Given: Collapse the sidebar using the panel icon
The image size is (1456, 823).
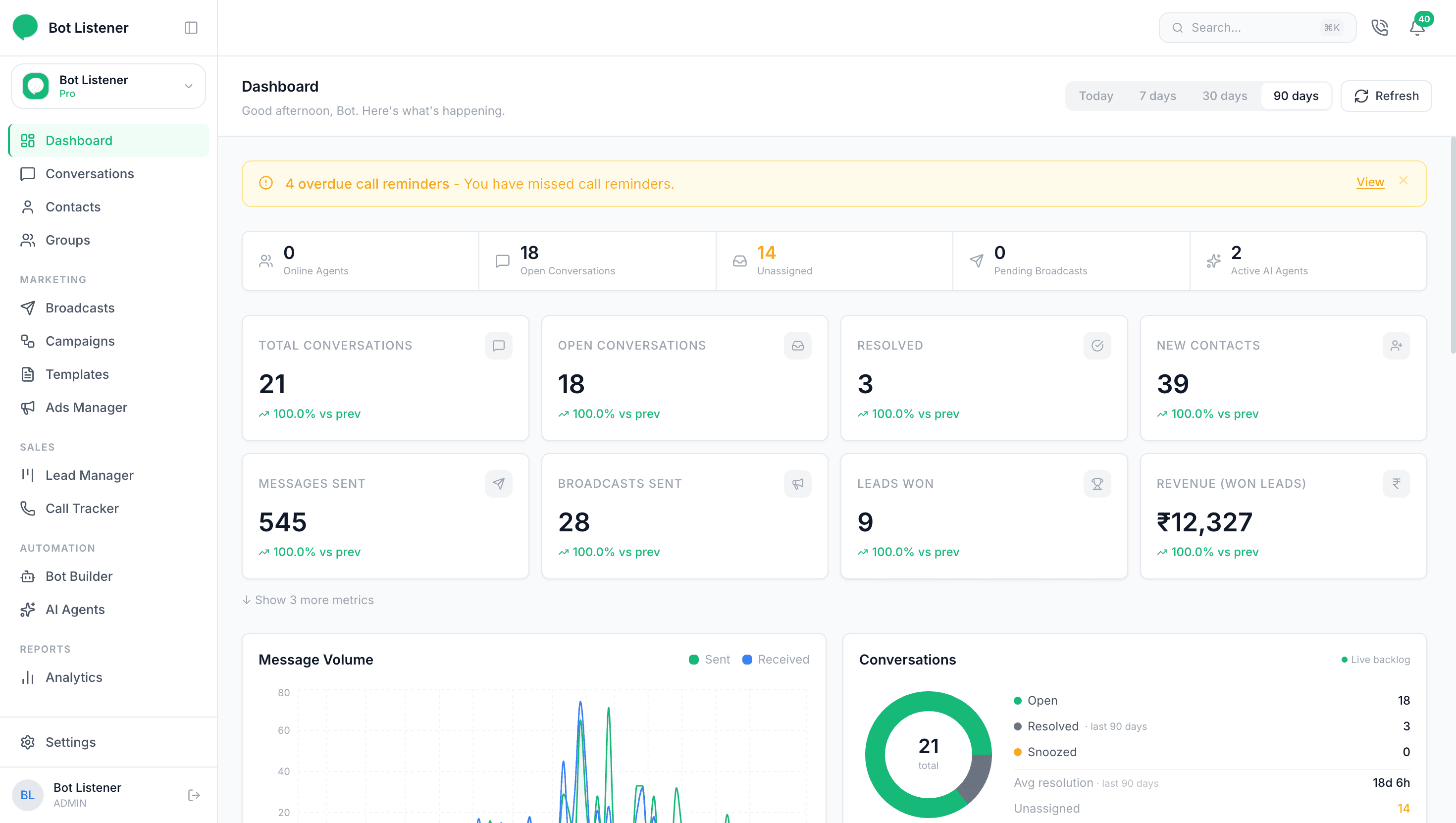Looking at the screenshot, I should pyautogui.click(x=191, y=28).
